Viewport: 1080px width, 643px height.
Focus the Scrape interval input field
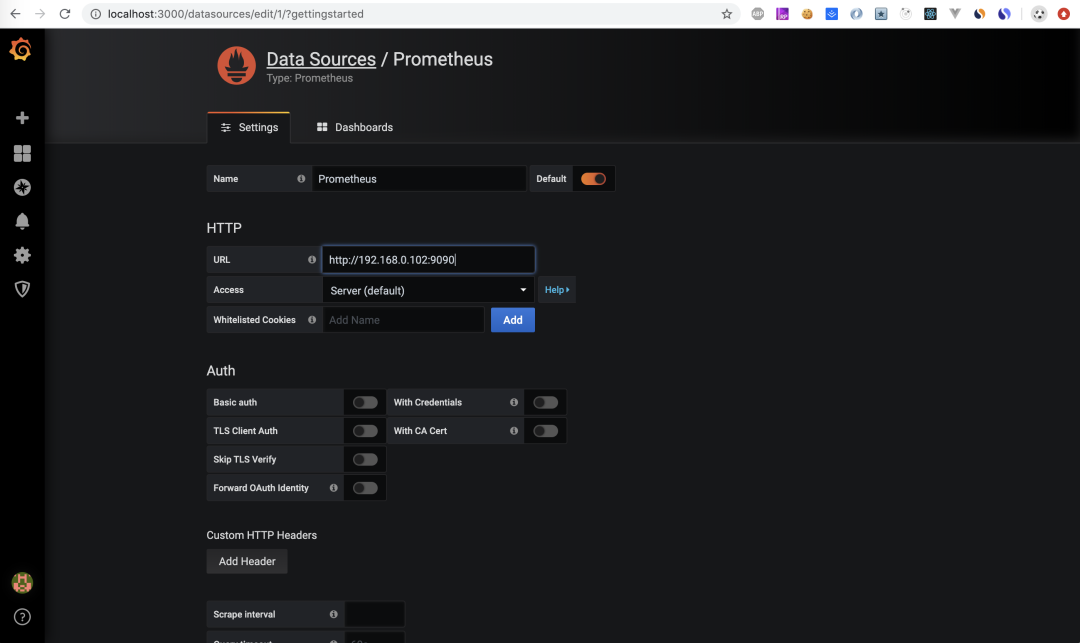[375, 614]
